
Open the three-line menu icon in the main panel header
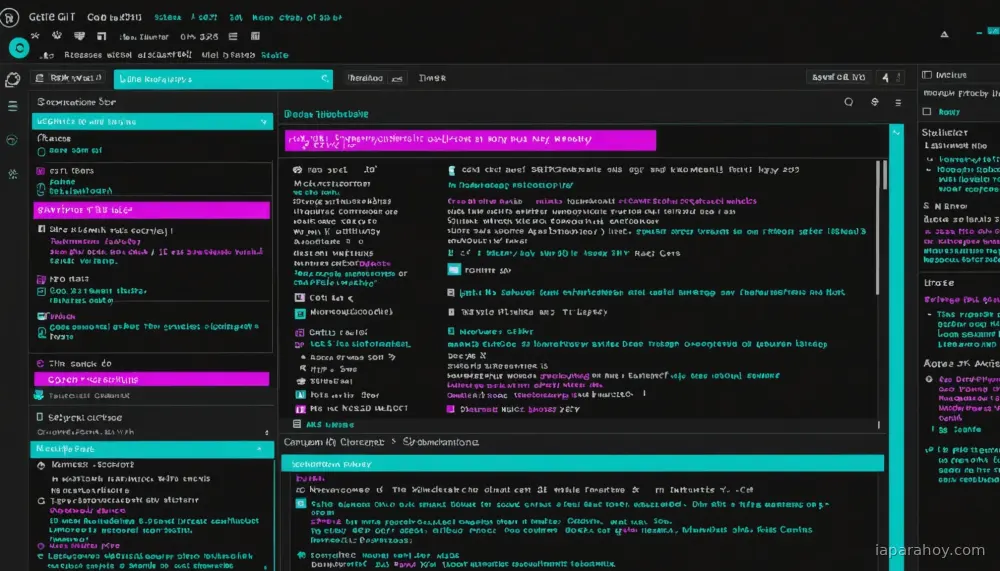tap(898, 103)
